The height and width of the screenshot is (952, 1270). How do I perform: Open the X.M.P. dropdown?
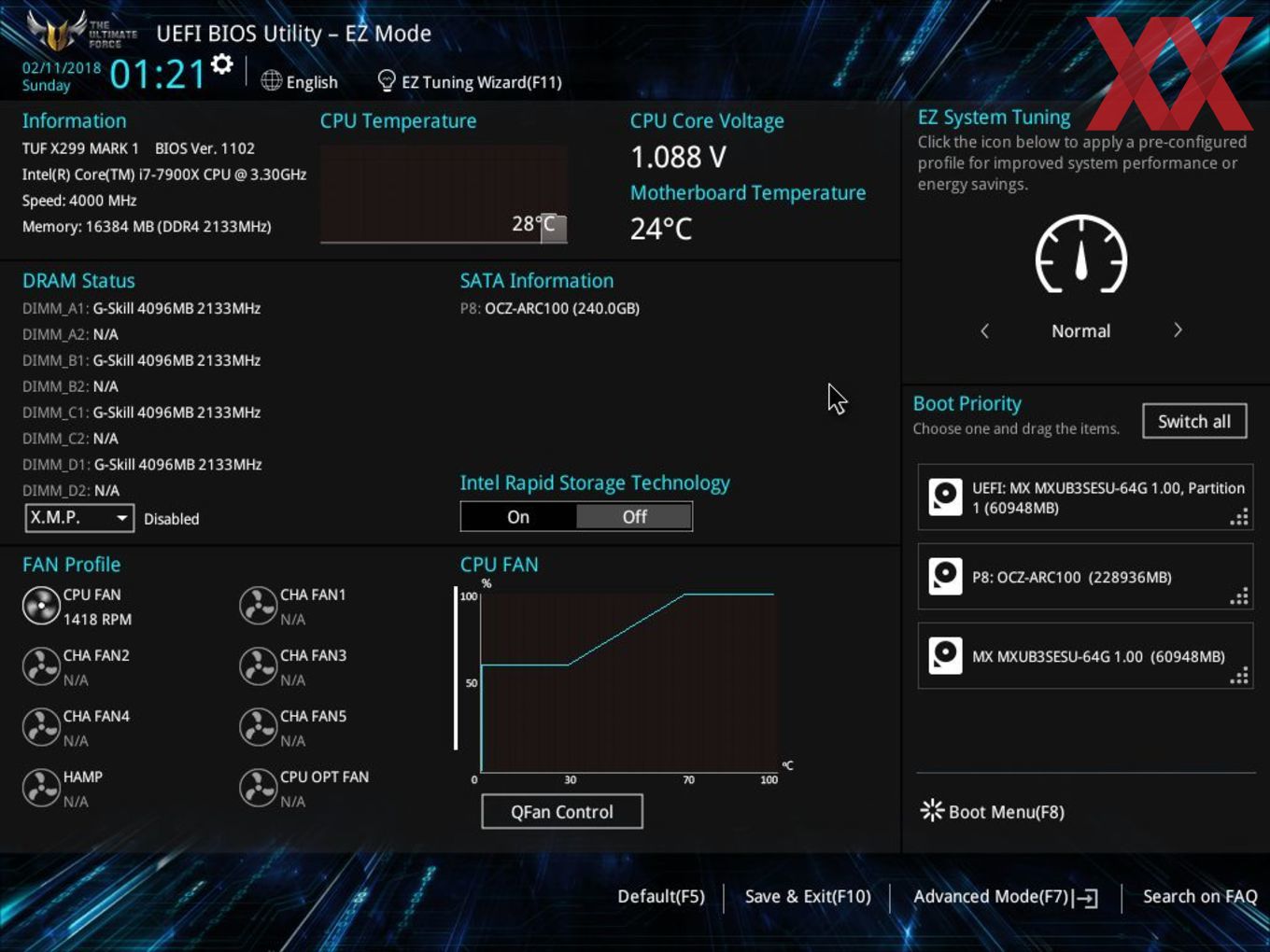tap(79, 518)
